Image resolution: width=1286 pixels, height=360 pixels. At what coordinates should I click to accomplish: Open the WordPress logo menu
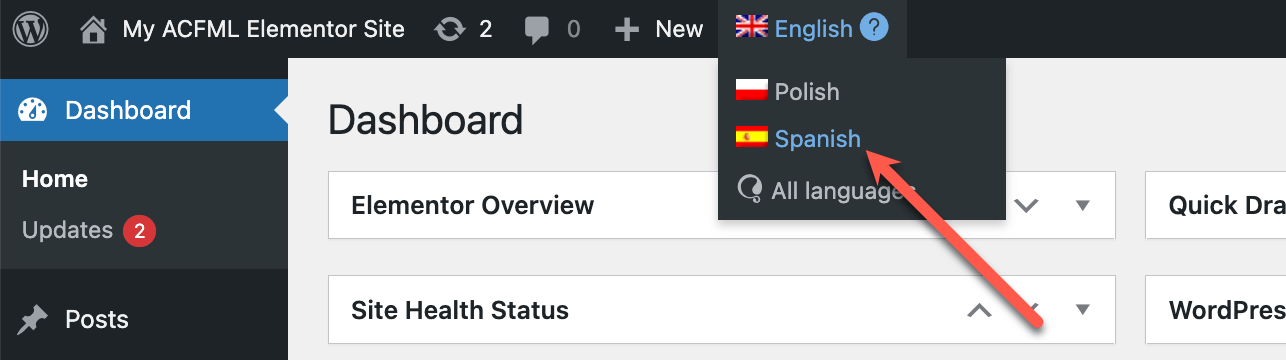30,29
